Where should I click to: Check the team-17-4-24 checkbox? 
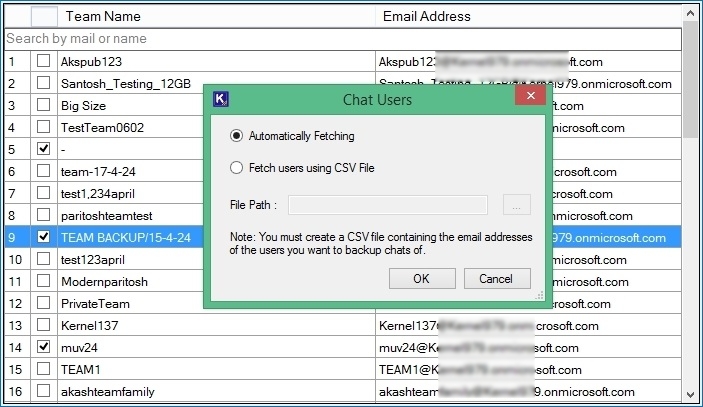[43, 170]
